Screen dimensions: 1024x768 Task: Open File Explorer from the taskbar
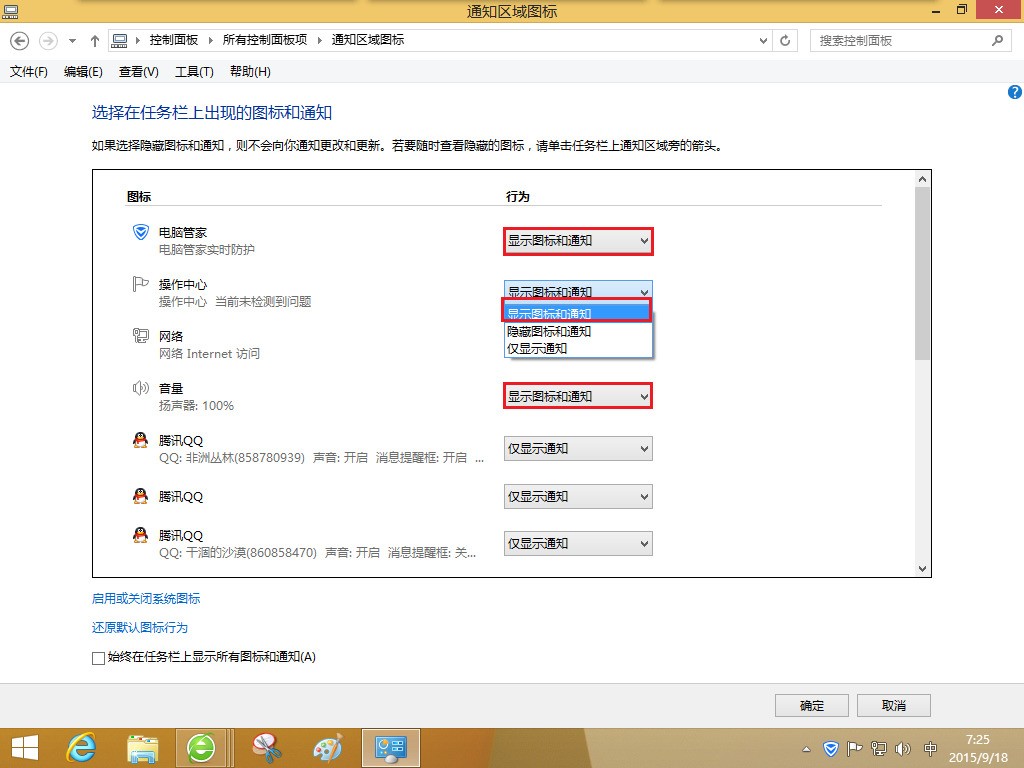[142, 748]
